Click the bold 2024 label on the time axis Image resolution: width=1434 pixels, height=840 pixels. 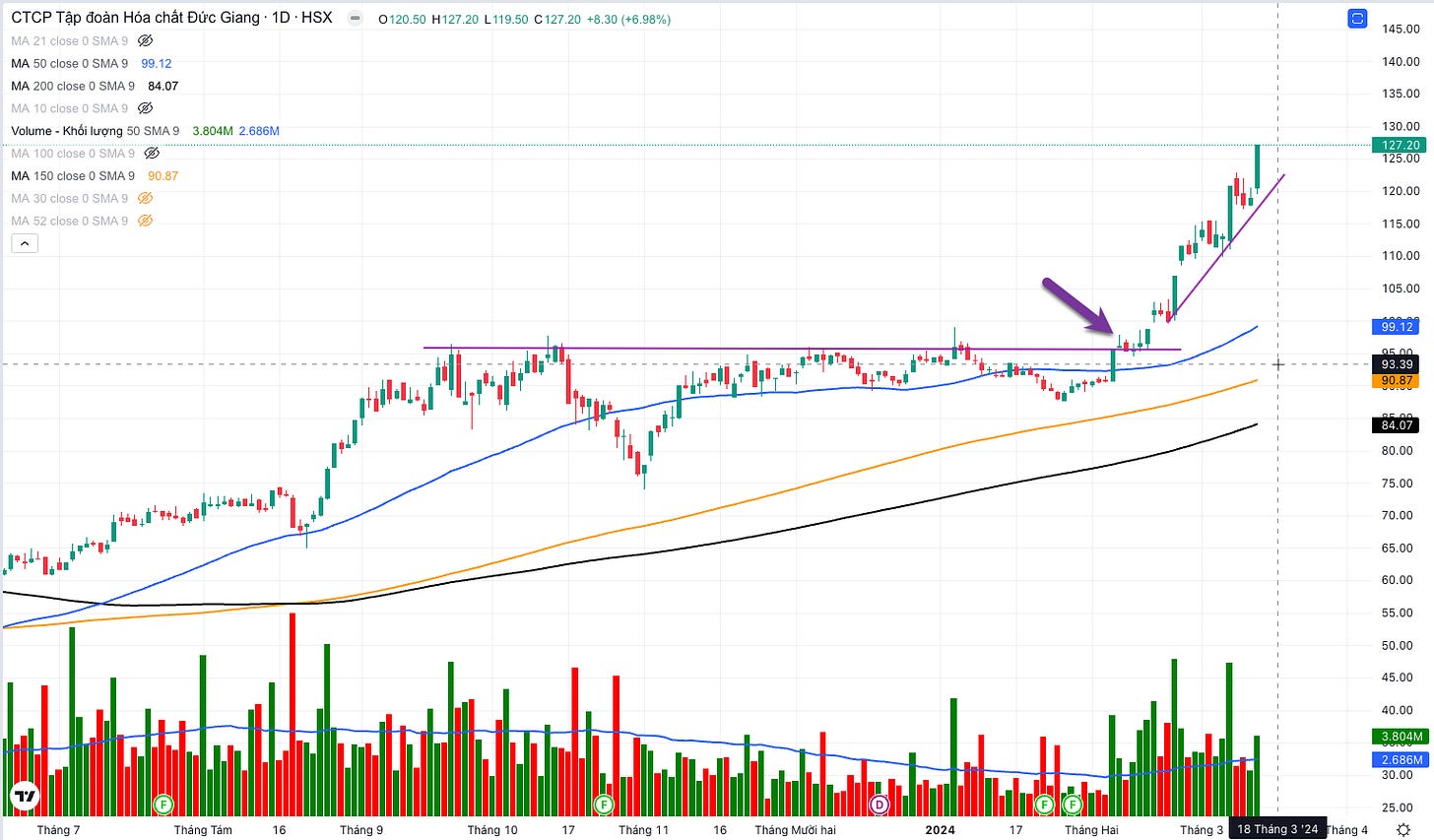tap(940, 830)
